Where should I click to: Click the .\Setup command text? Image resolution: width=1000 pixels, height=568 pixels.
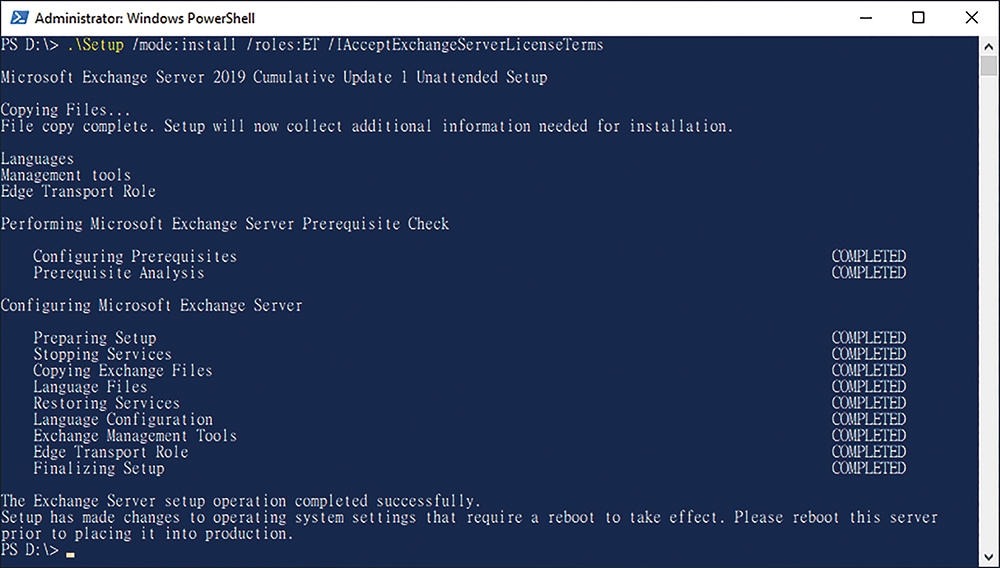(x=95, y=45)
